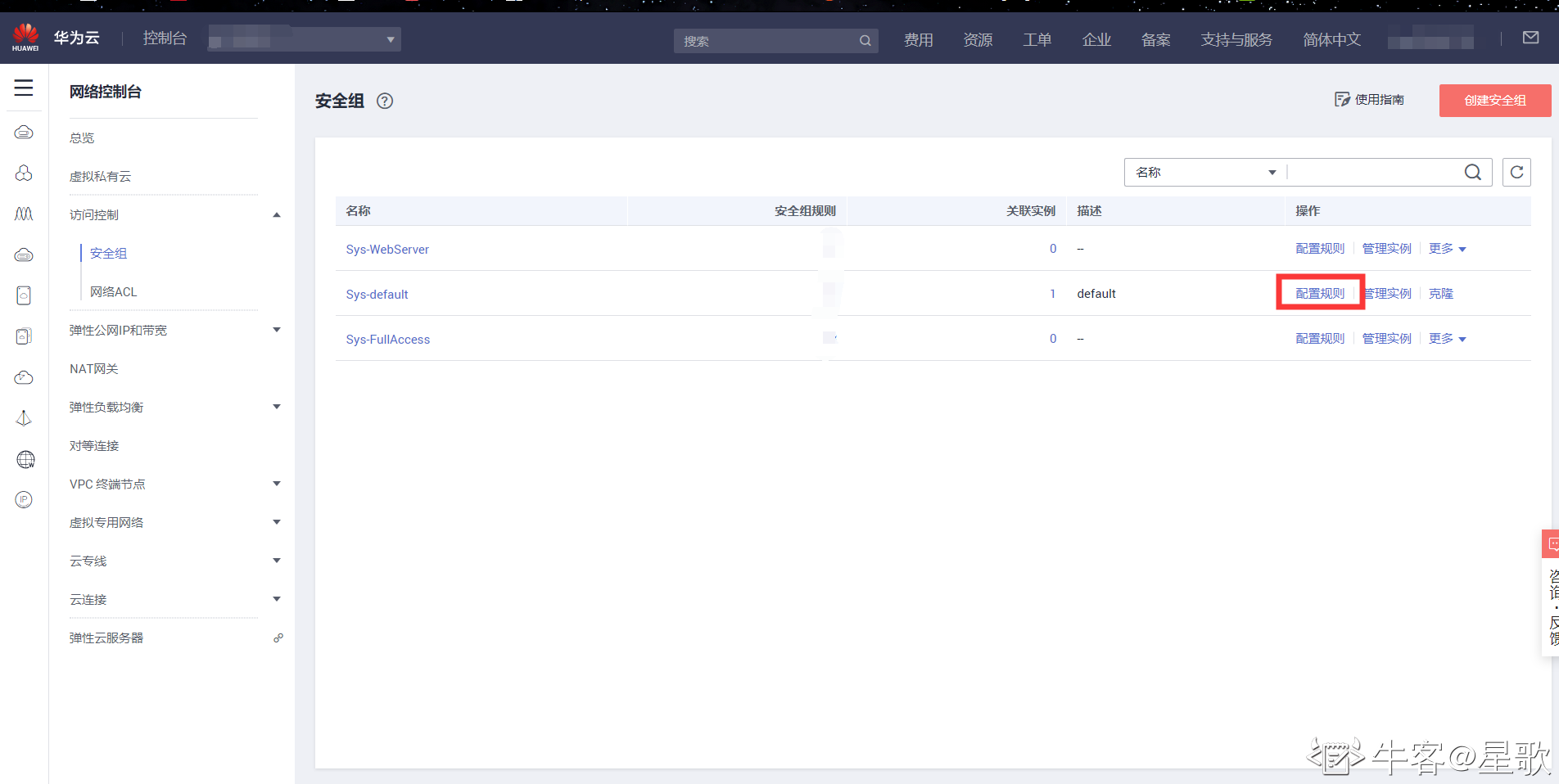
Task: Open 更多 dropdown for Sys-FullAccess
Action: coord(1447,339)
